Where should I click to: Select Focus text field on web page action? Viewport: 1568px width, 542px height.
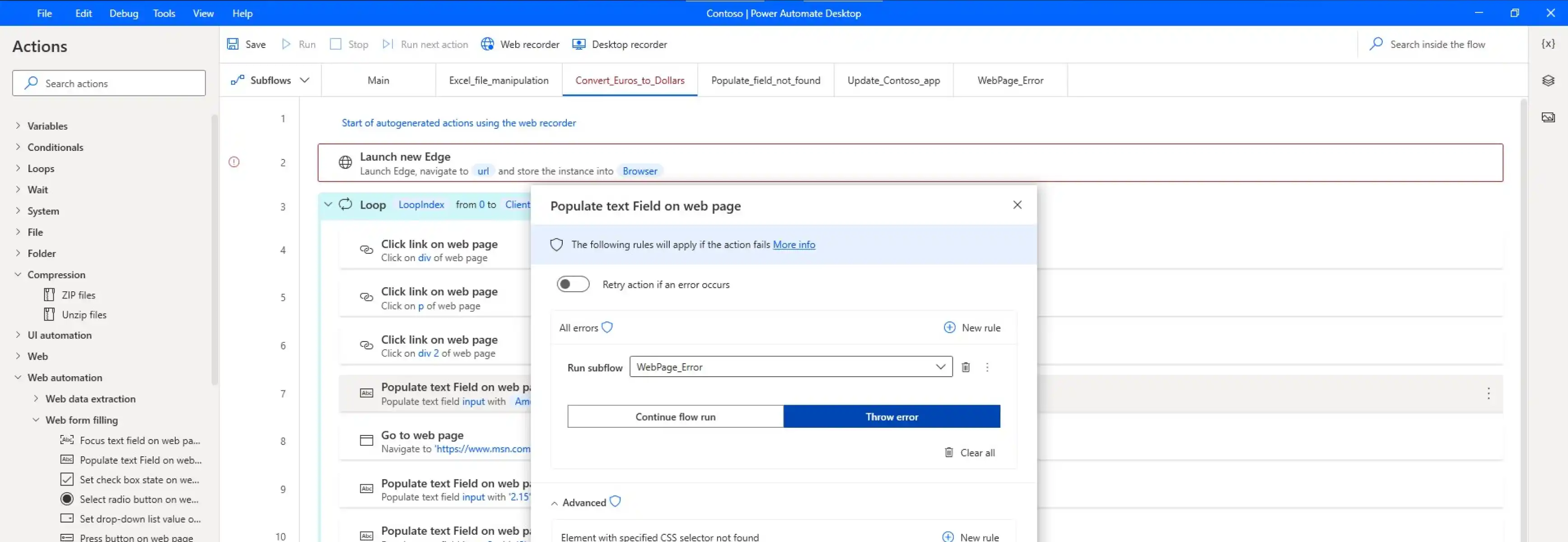[131, 440]
